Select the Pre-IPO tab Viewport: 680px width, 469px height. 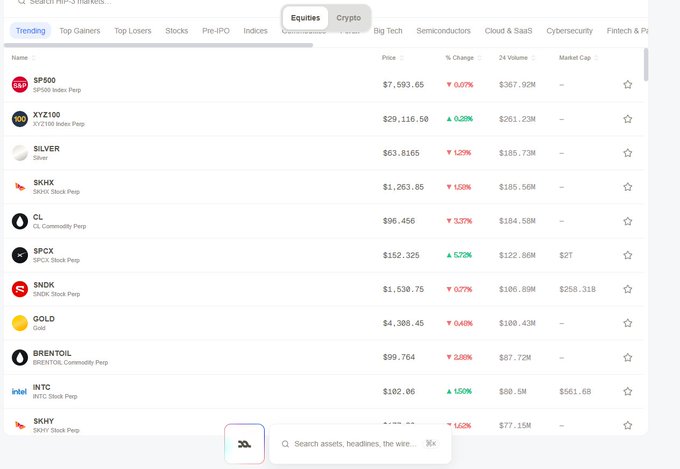point(216,31)
